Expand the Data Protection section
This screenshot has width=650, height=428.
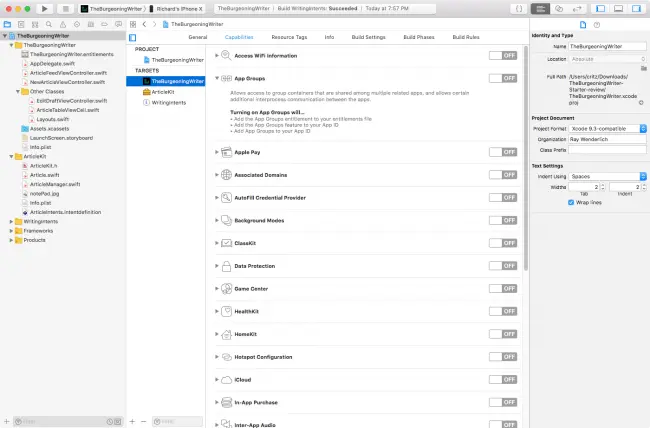(x=217, y=266)
